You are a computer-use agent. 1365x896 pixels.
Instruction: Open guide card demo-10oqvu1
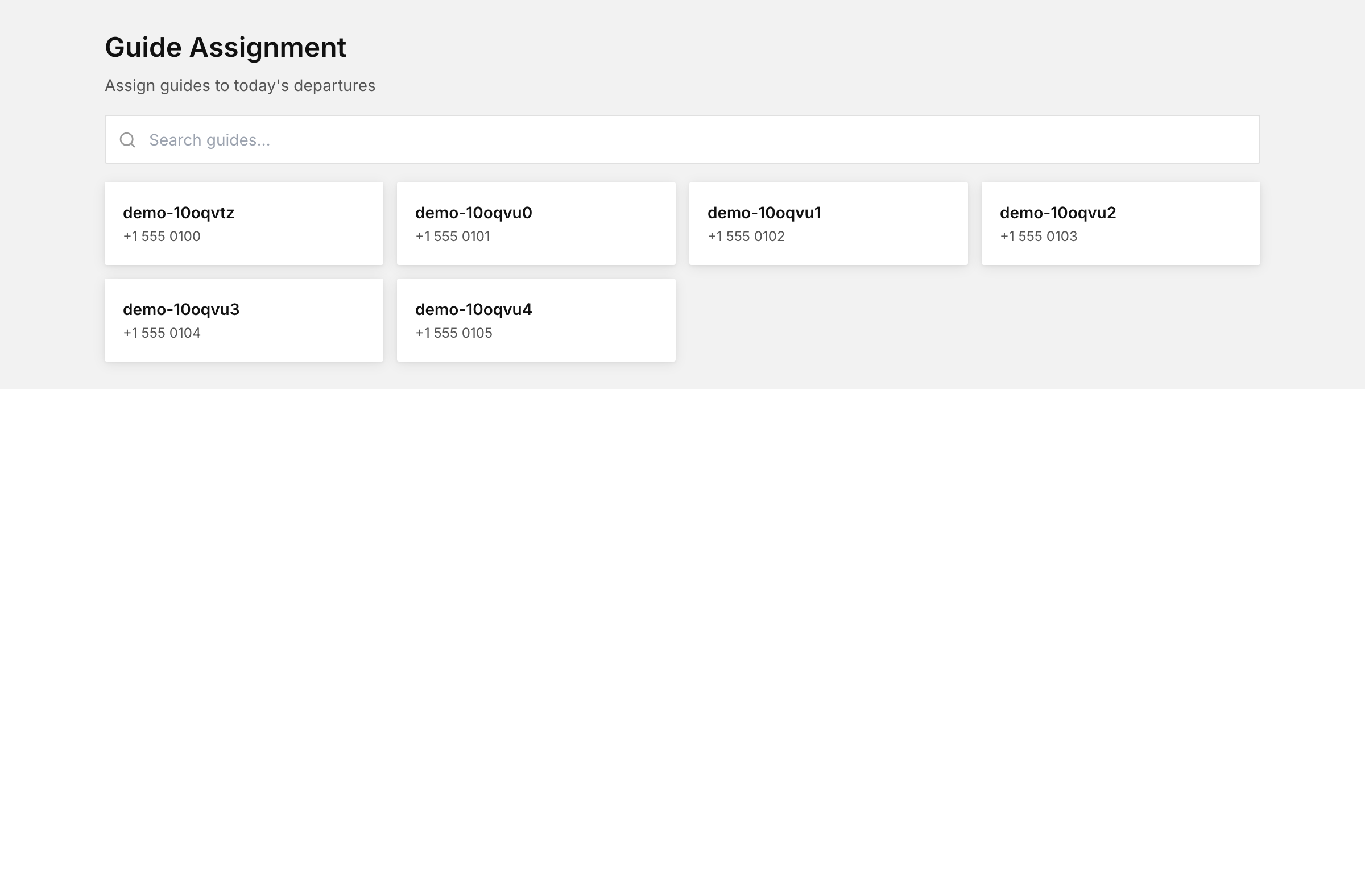point(828,223)
